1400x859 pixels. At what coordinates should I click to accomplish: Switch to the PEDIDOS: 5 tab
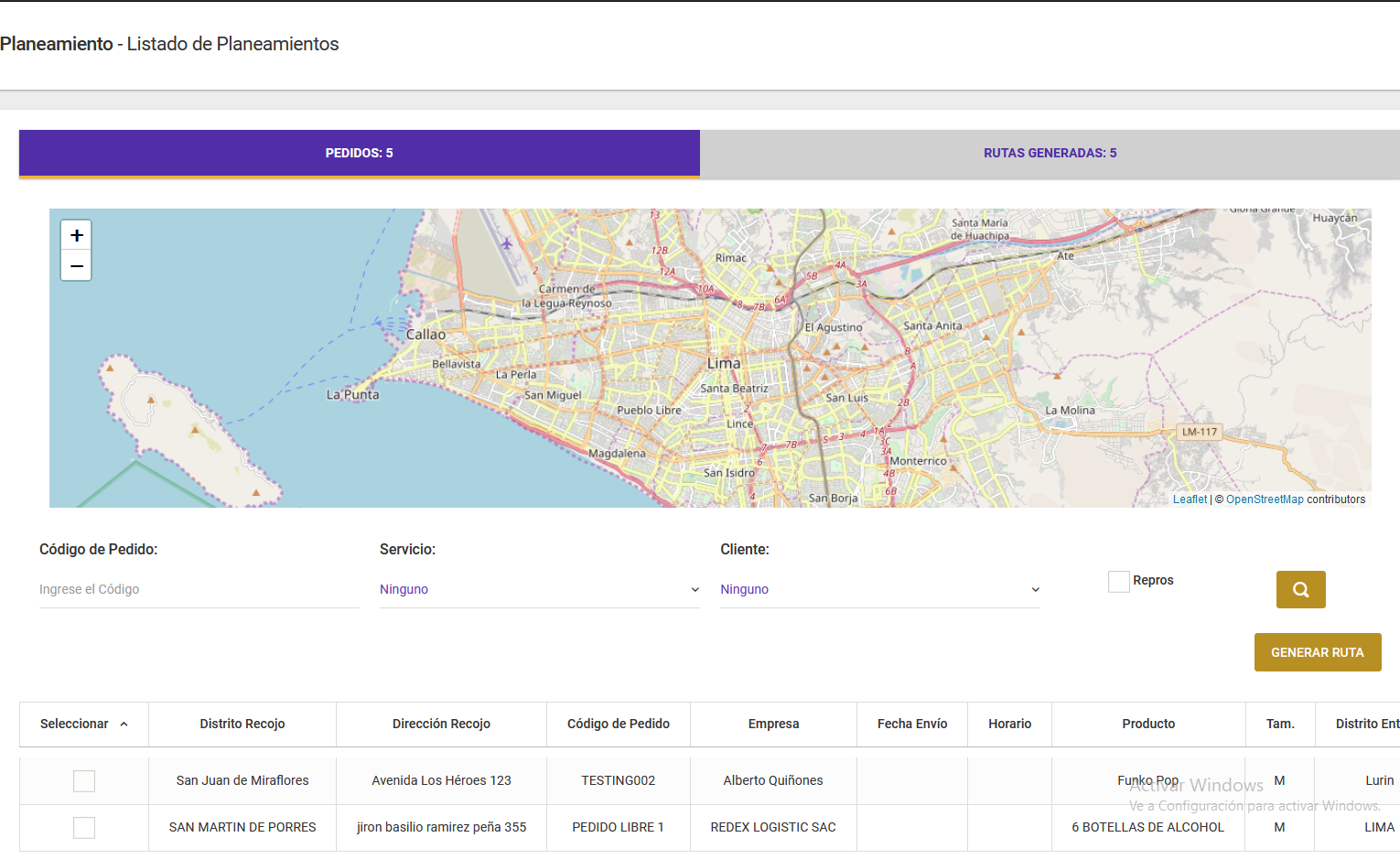[359, 154]
